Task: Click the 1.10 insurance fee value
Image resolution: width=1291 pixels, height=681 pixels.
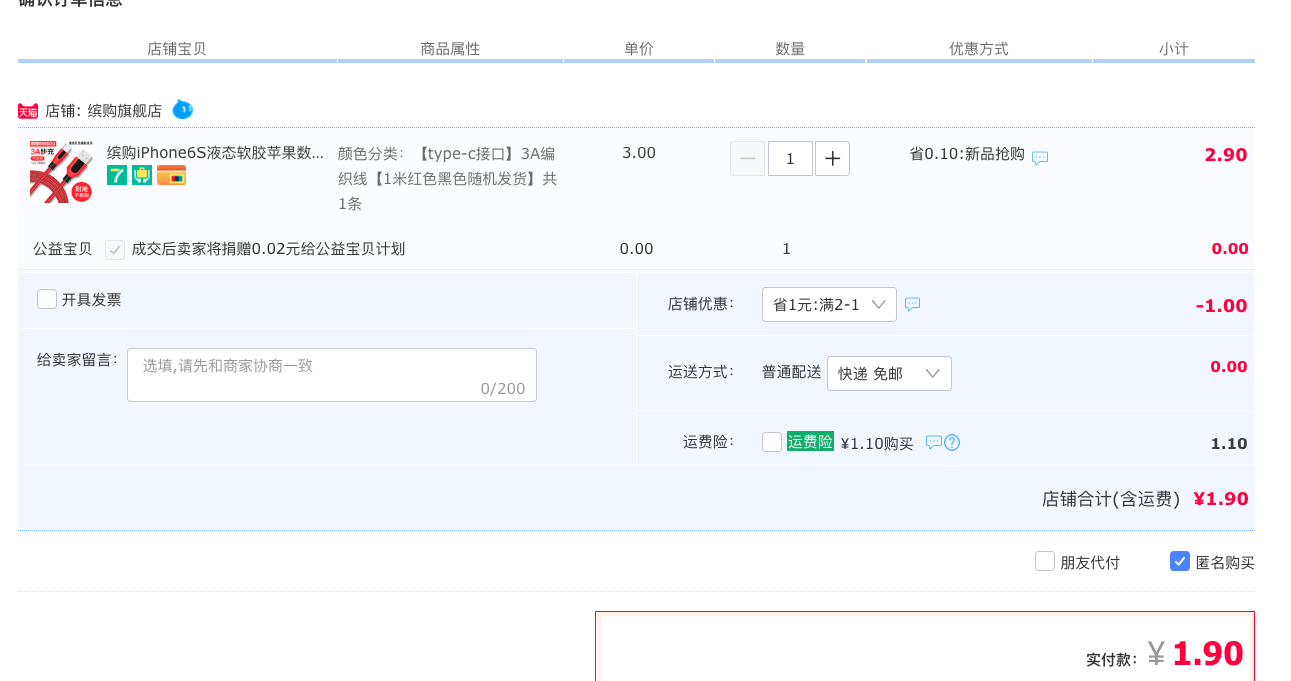Action: click(1229, 444)
